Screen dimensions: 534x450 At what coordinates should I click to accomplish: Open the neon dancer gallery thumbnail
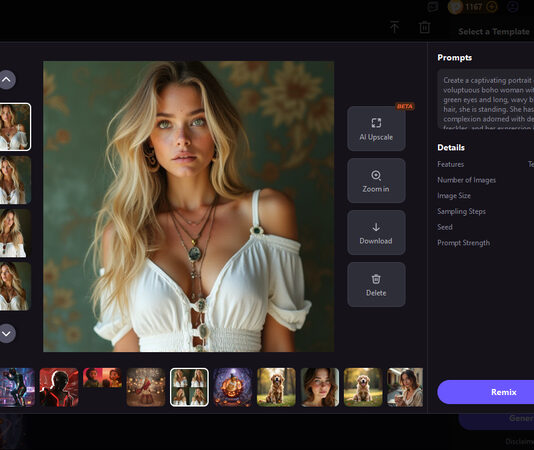point(17,387)
